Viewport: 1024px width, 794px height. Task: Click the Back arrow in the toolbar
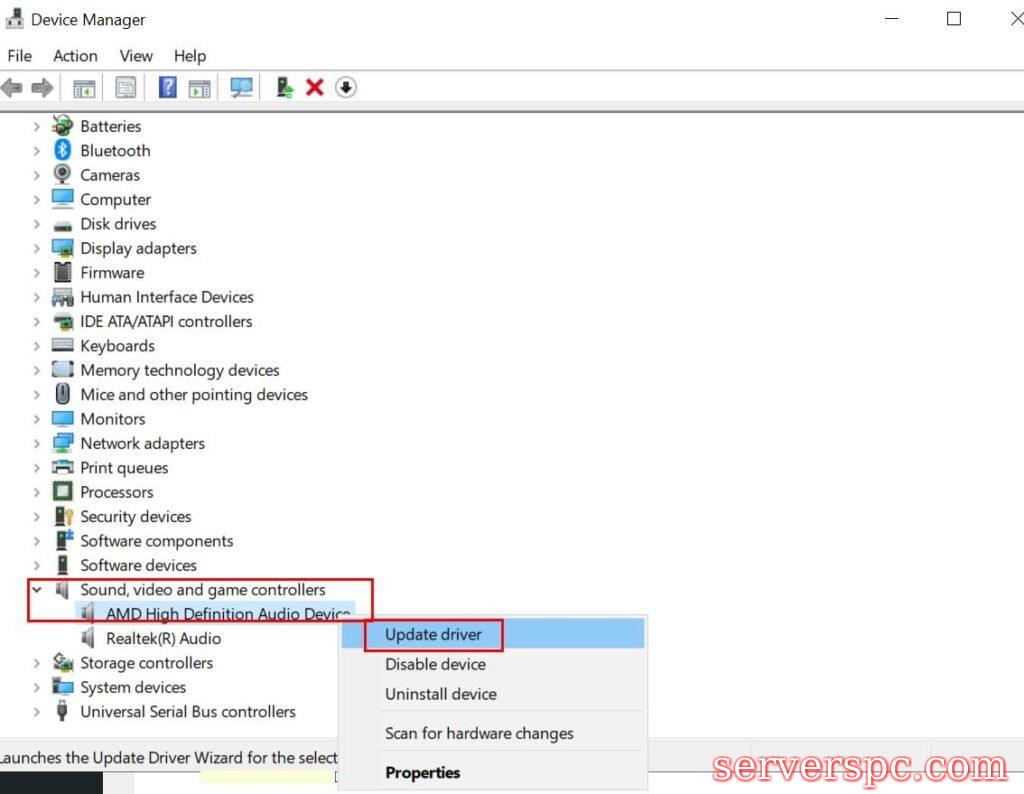pos(12,88)
